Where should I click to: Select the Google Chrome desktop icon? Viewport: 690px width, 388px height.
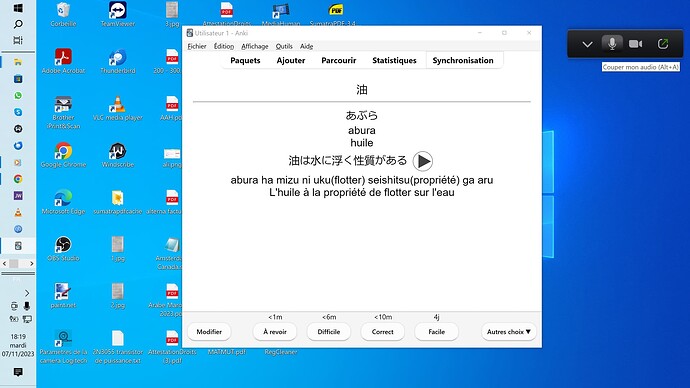tap(63, 155)
